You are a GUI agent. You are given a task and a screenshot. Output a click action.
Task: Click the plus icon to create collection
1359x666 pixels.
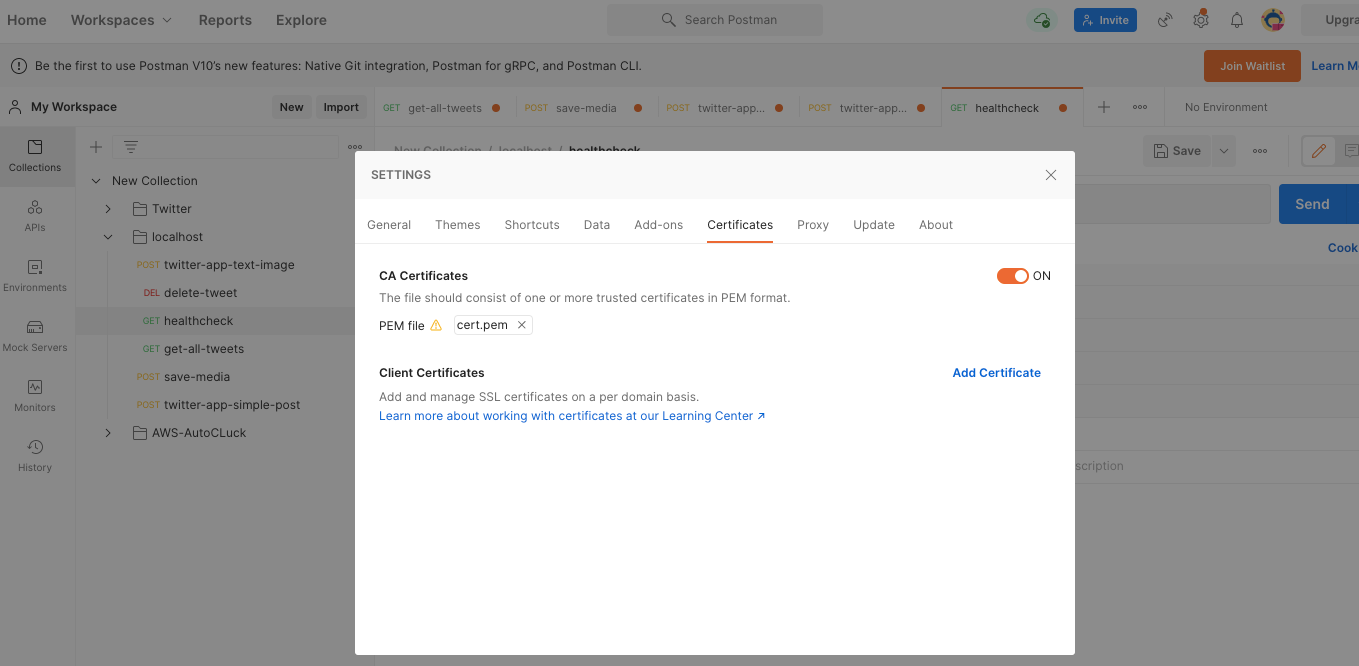tap(96, 147)
